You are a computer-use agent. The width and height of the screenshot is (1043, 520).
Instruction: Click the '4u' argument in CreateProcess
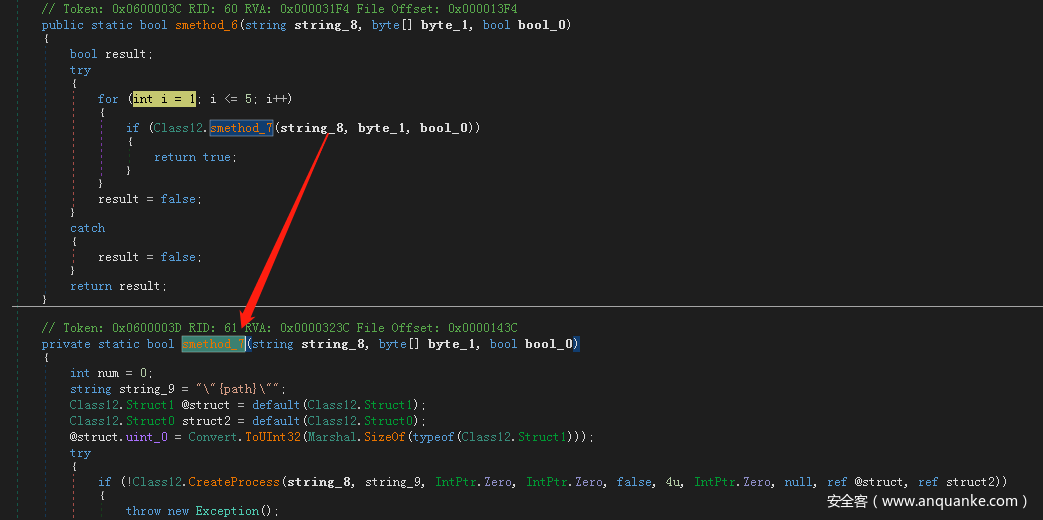(673, 482)
